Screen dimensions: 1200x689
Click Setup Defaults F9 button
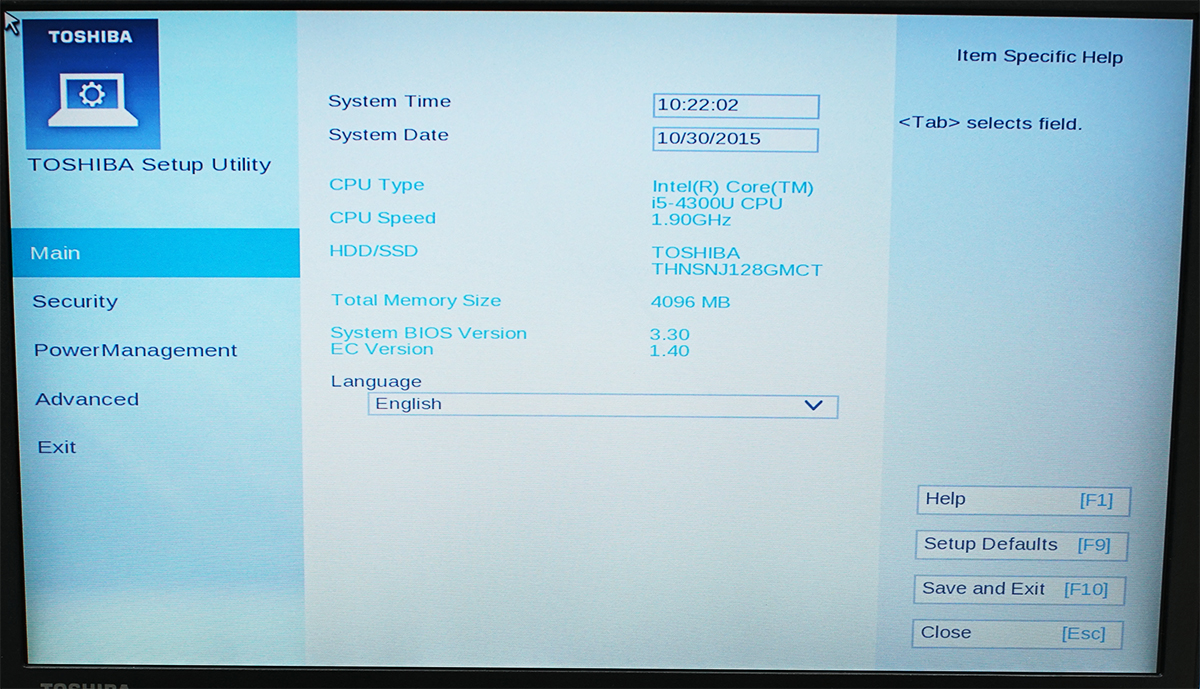[x=1020, y=545]
